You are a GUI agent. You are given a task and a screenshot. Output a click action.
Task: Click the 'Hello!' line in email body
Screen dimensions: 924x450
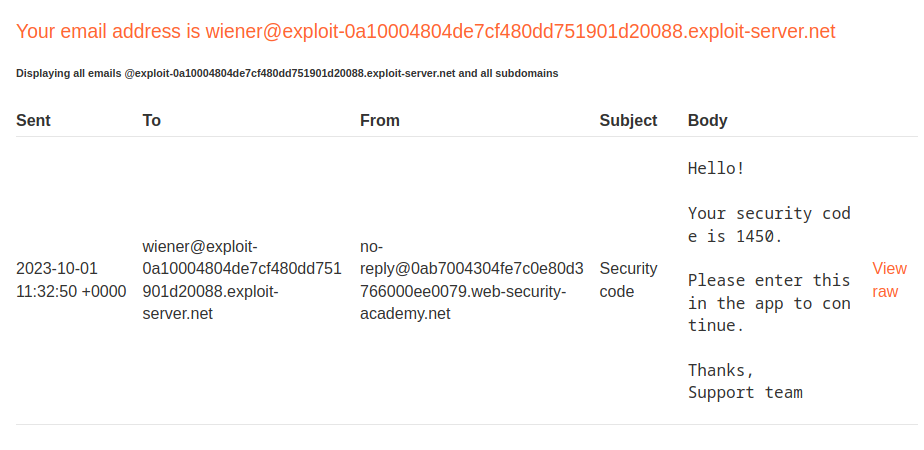point(716,168)
